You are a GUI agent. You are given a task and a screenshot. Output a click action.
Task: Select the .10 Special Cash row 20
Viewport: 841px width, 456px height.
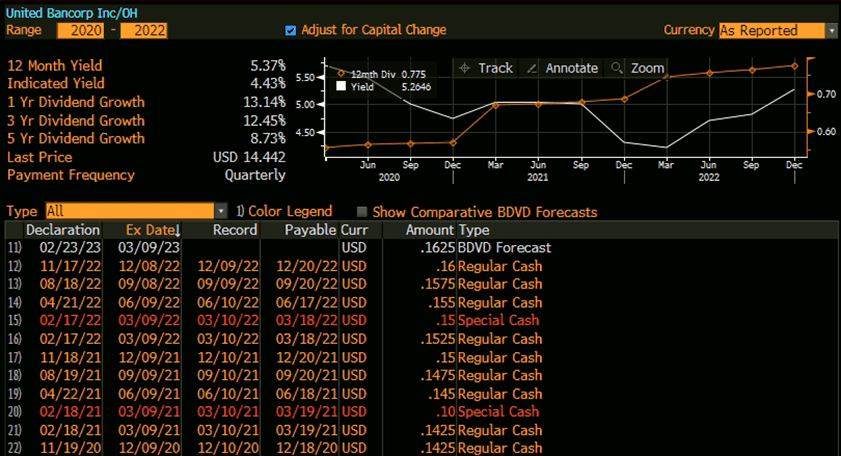click(421, 411)
